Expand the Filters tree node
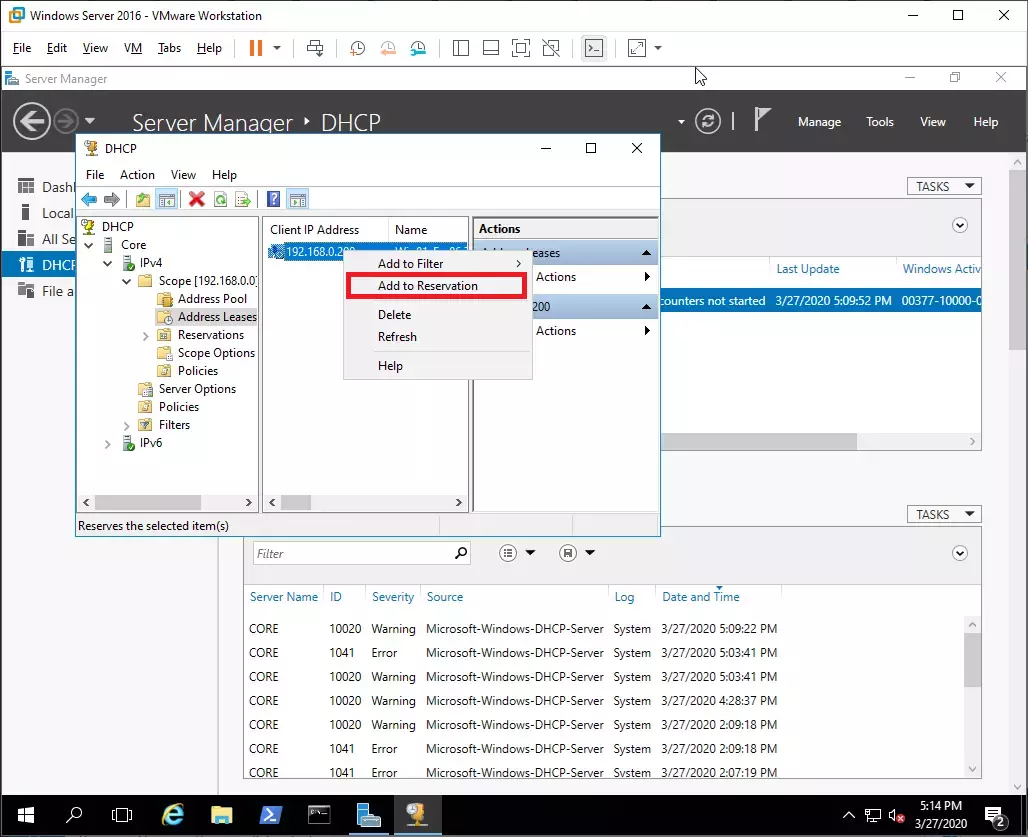The height and width of the screenshot is (837, 1028). click(127, 426)
